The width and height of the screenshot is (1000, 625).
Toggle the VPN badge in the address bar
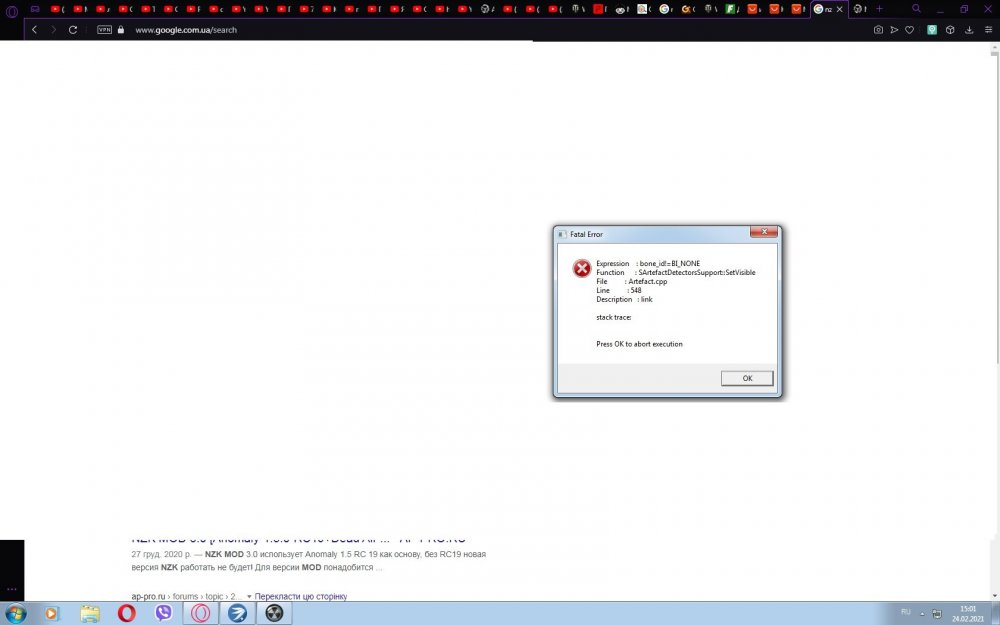104,29
